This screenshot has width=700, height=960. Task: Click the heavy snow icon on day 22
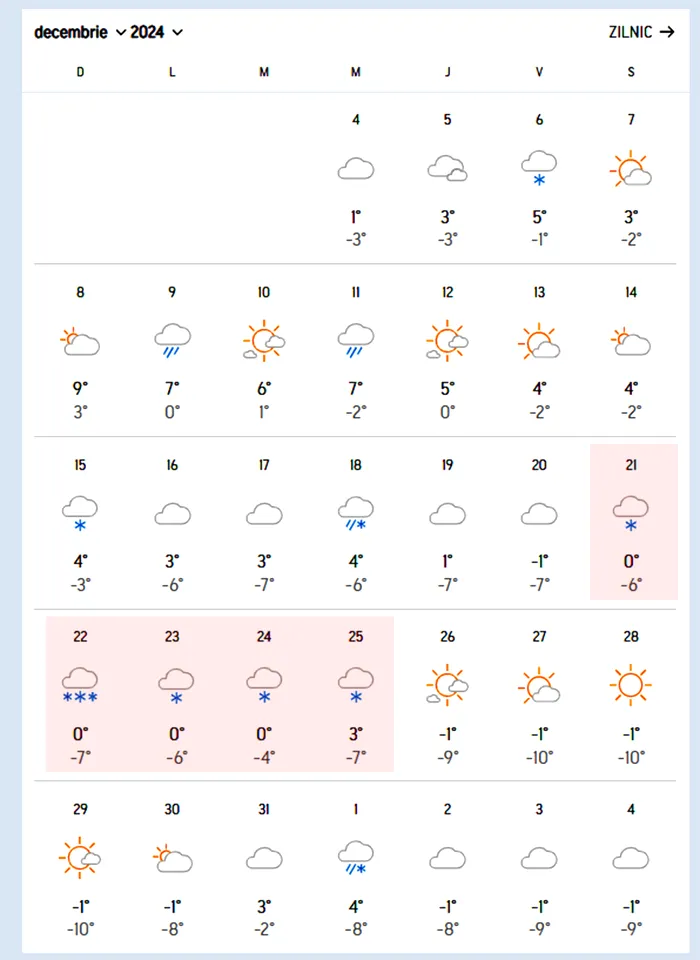click(80, 684)
